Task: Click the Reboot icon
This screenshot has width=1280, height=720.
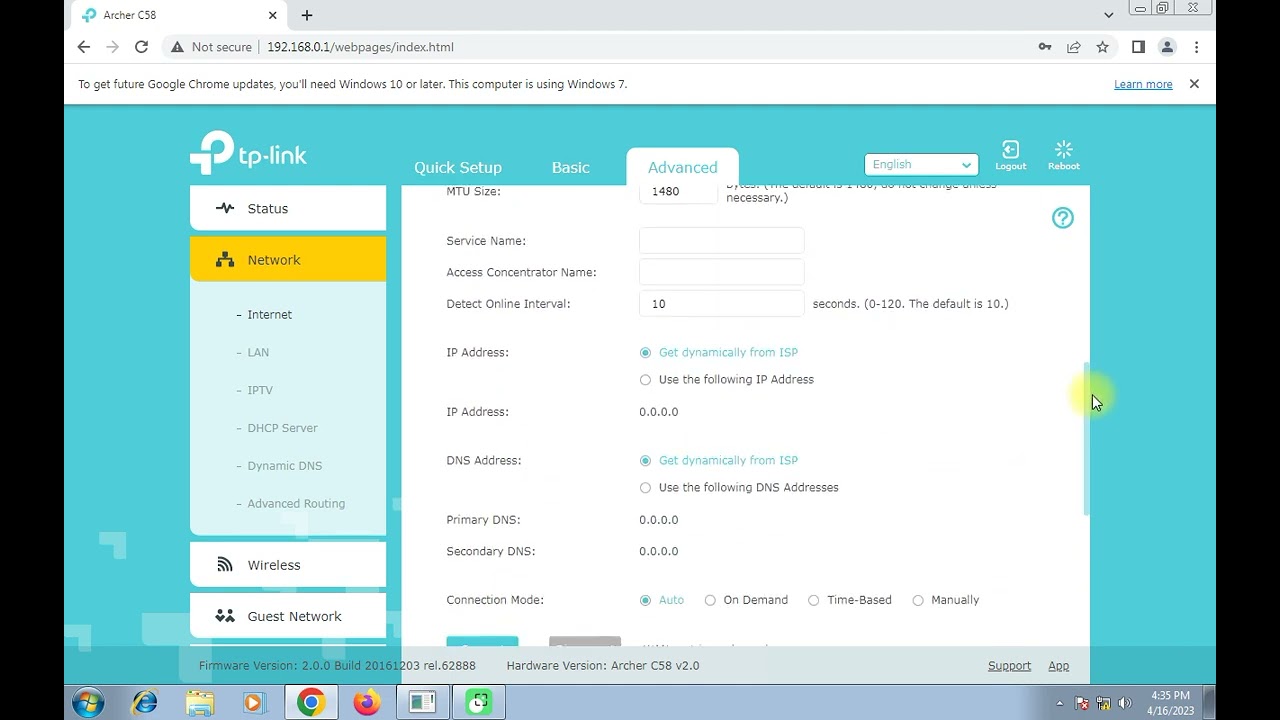Action: [x=1063, y=149]
